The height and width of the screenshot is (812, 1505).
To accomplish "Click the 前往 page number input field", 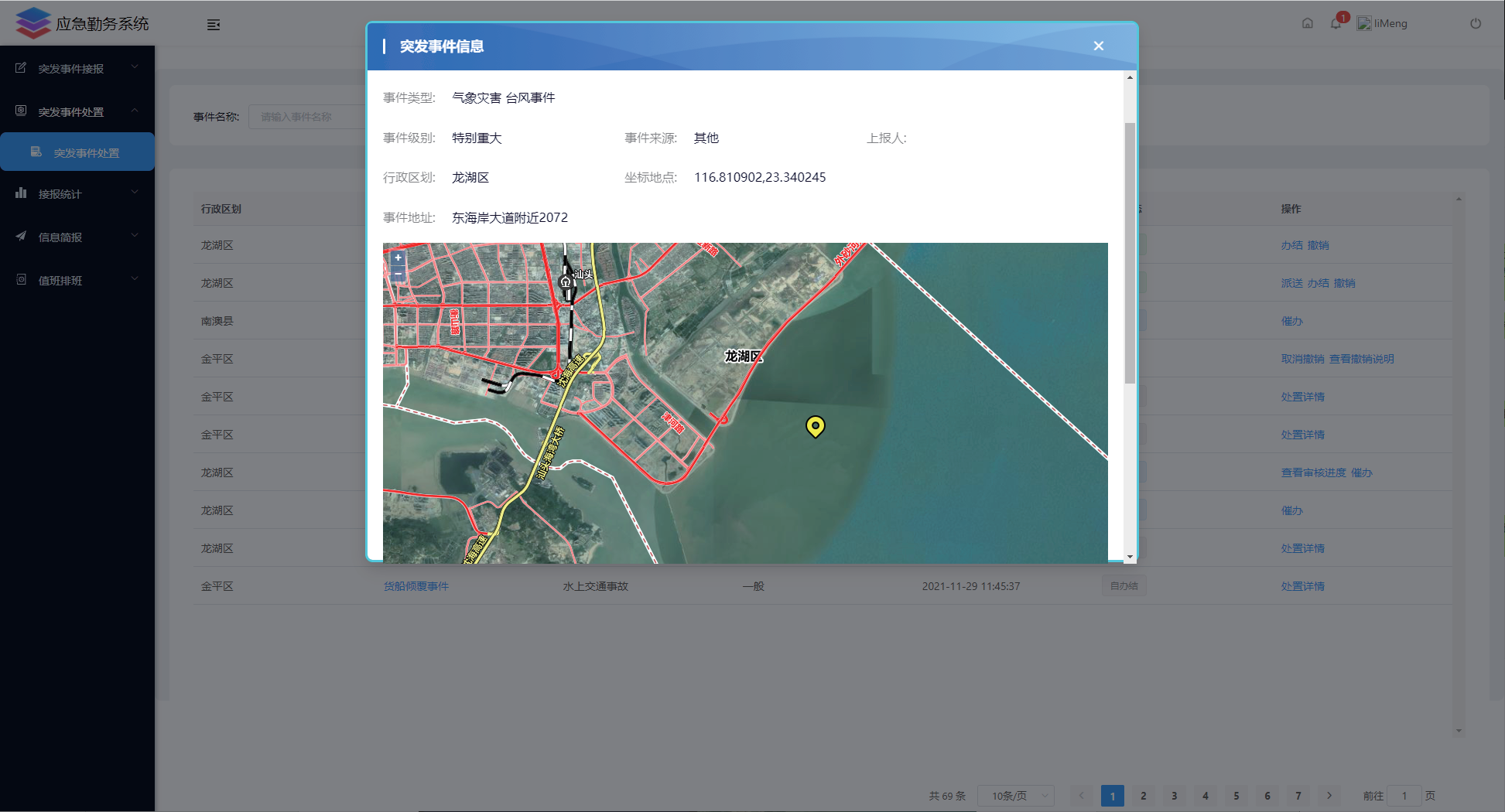I will [1404, 796].
